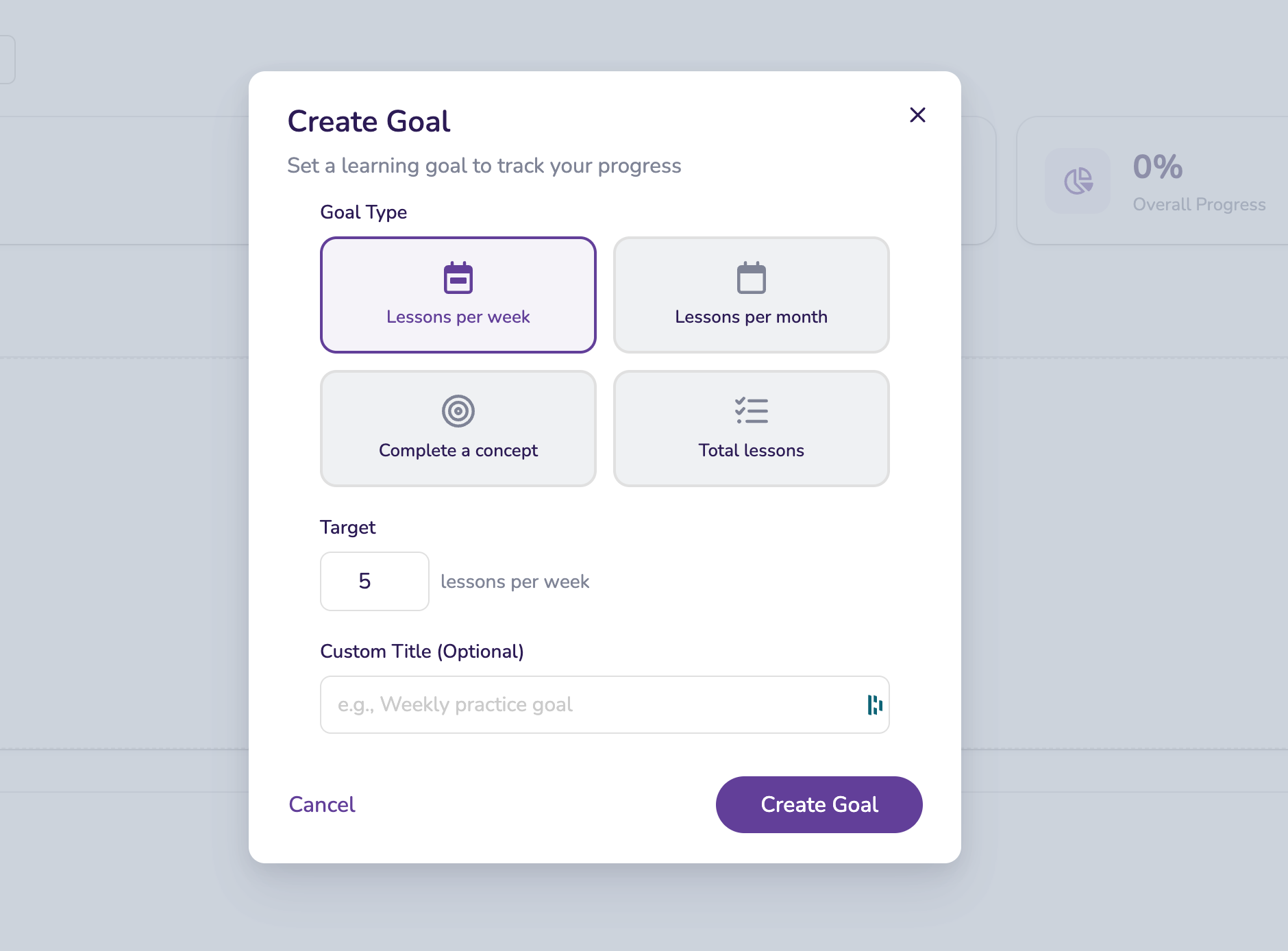Re-select the Lessons per week goal card
Screen dimensions: 1288x951
pos(458,295)
